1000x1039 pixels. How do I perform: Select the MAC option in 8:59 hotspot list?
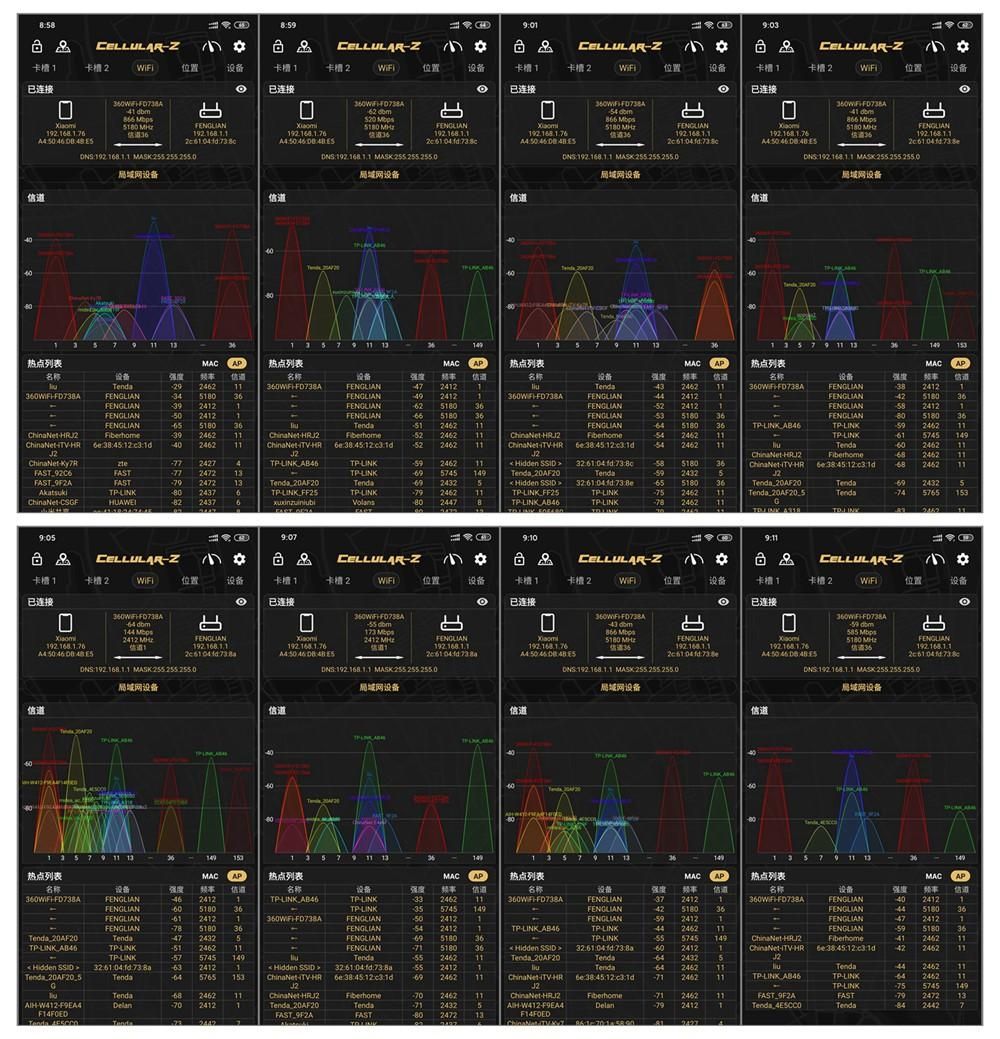pyautogui.click(x=451, y=364)
